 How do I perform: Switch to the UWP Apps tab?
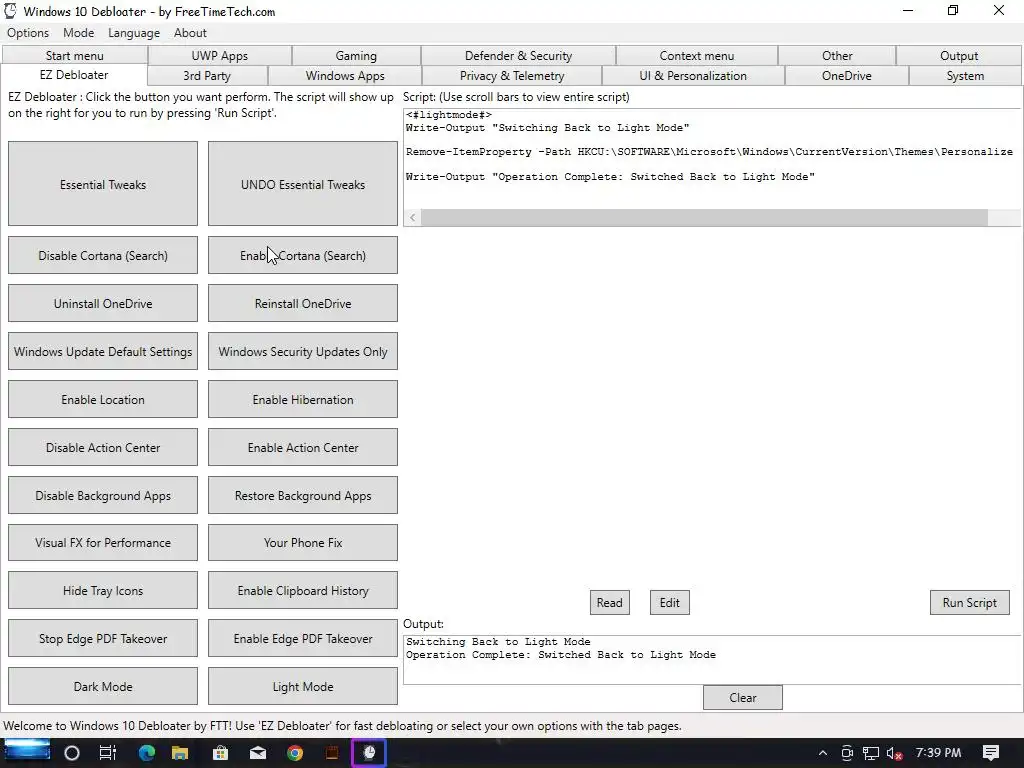coord(219,56)
